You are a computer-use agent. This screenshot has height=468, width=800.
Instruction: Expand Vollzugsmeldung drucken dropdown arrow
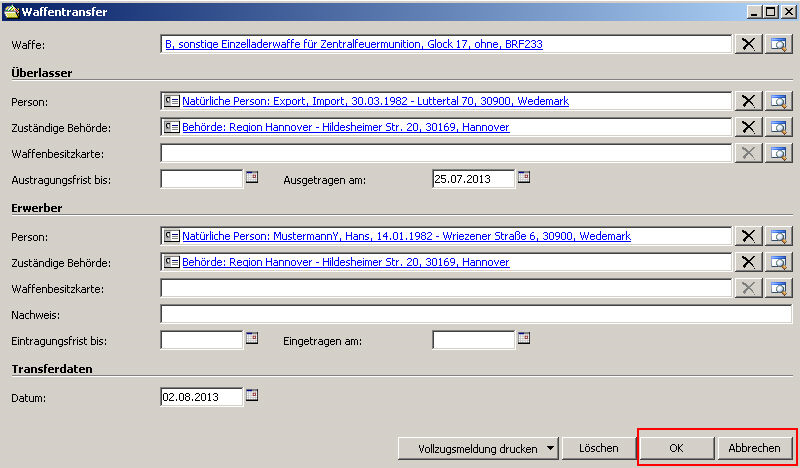(x=550, y=449)
